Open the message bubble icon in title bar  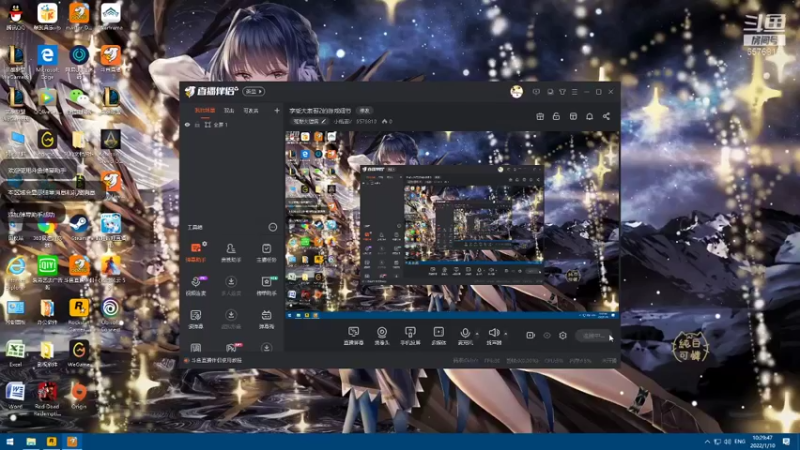[536, 92]
